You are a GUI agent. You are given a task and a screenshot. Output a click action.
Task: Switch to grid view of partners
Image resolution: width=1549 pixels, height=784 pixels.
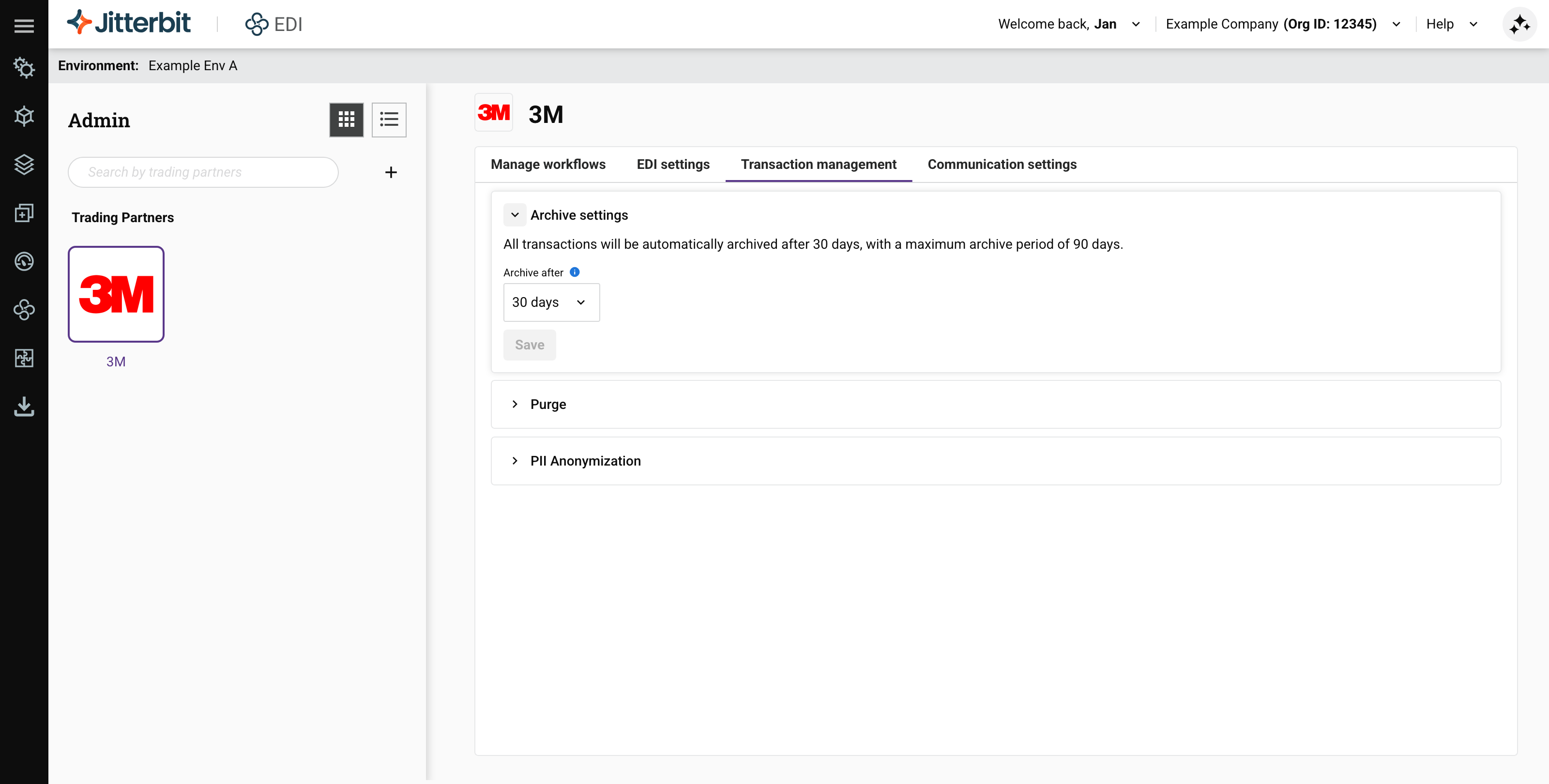[347, 120]
